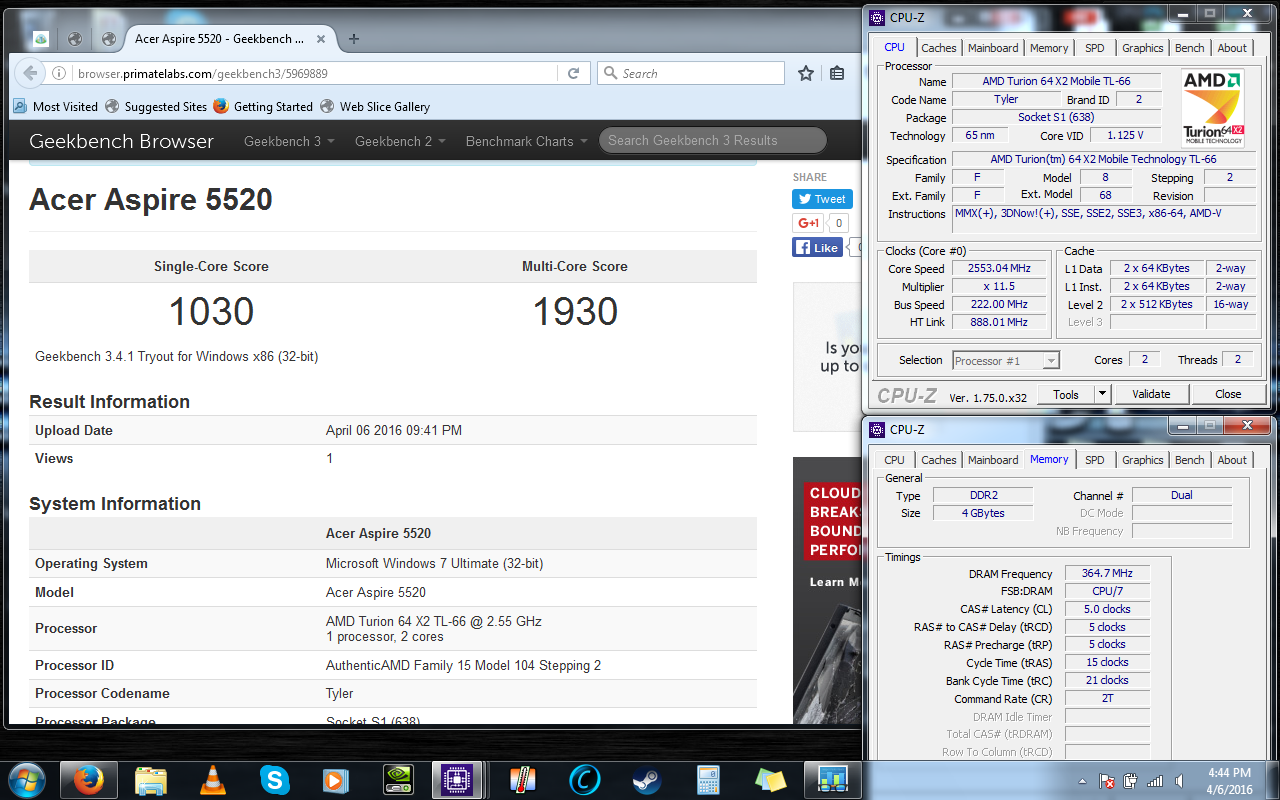Screen dimensions: 1280x800
Task: Open Web Slice Gallery bookmark
Action: pyautogui.click(x=375, y=106)
